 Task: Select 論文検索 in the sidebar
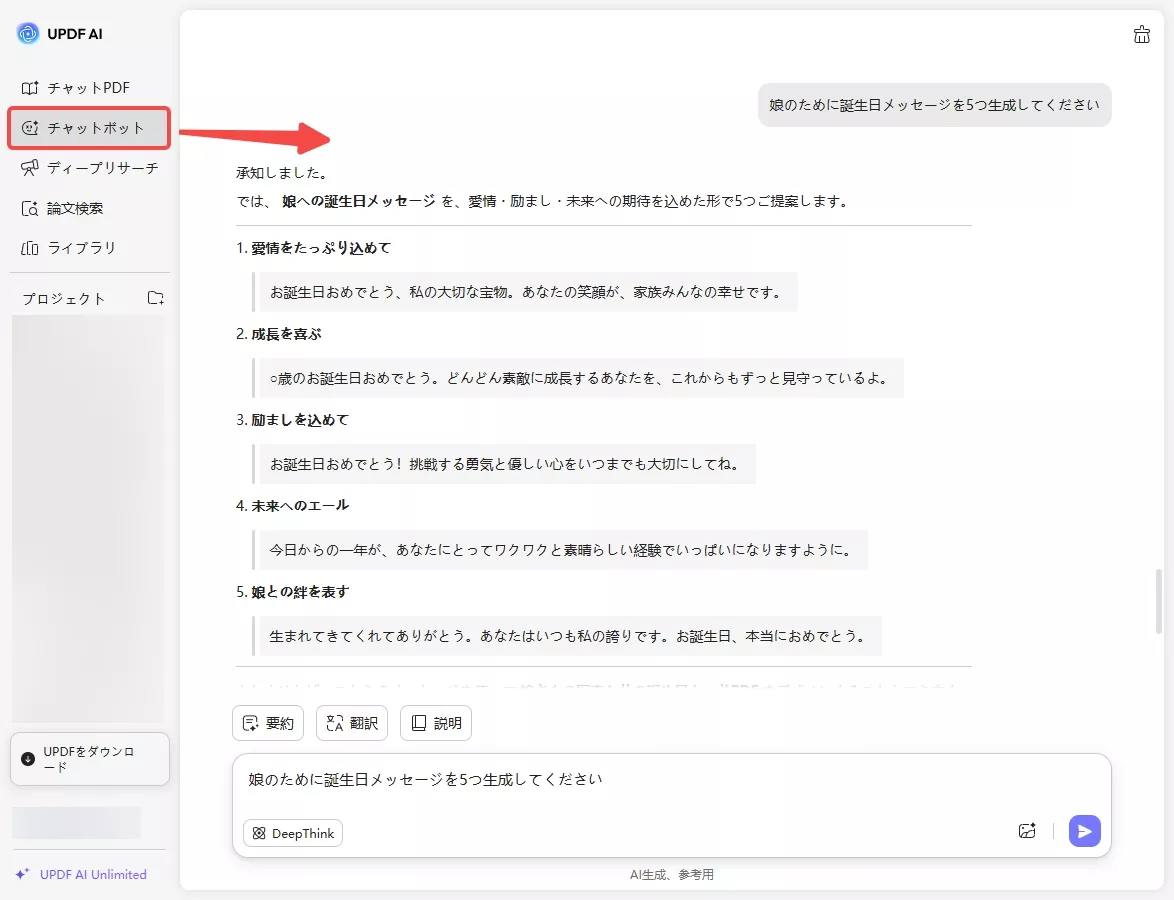coord(78,208)
